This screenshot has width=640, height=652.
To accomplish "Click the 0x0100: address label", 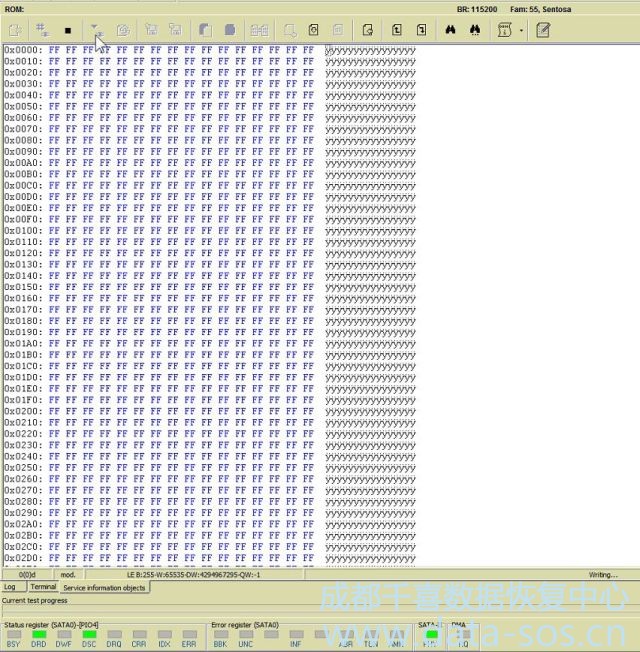I will (23, 231).
